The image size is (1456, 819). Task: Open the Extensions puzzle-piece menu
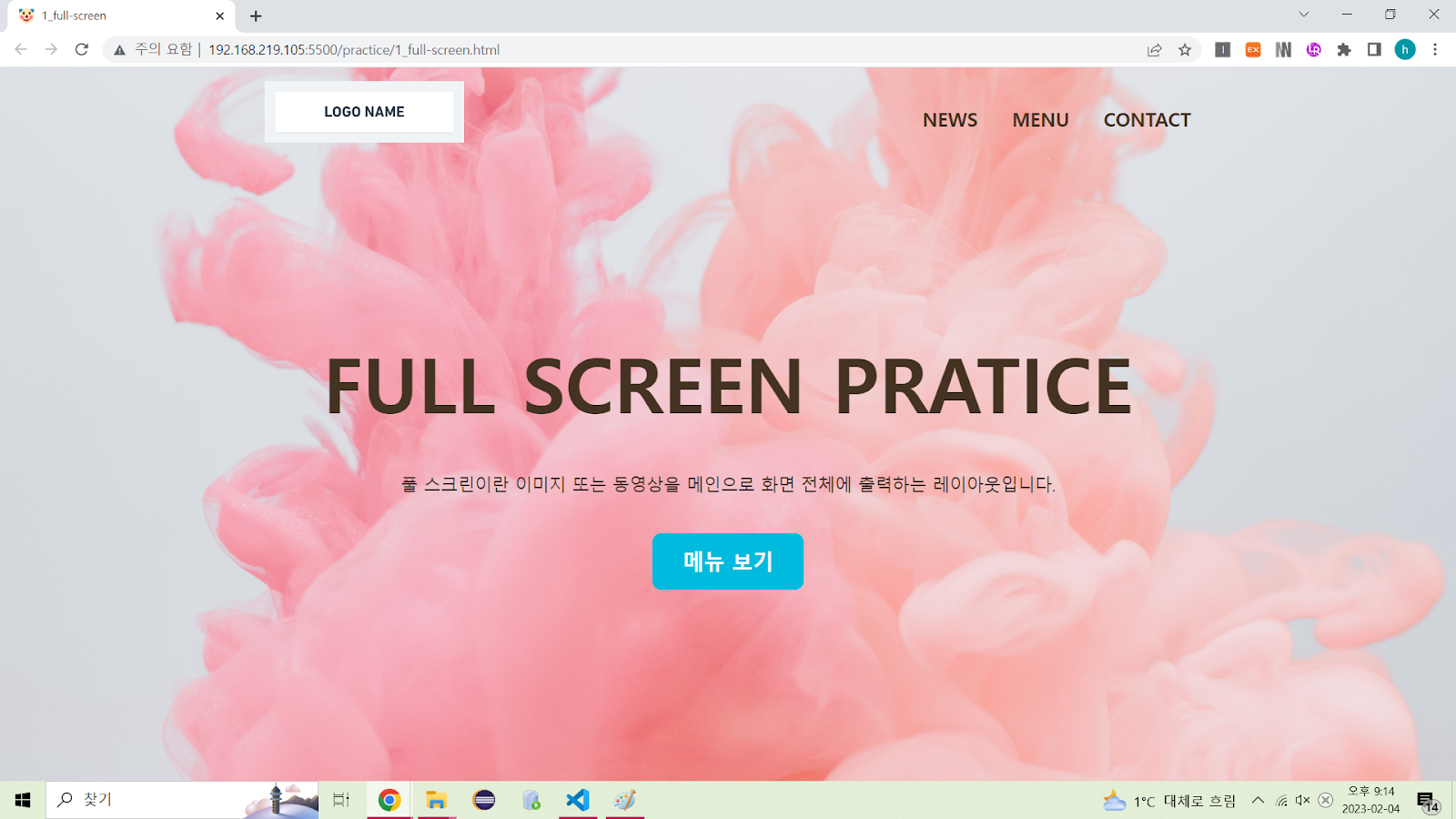[1344, 50]
